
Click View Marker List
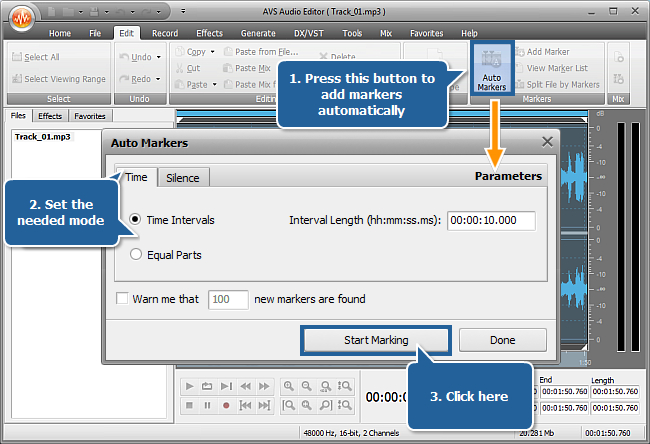click(552, 68)
